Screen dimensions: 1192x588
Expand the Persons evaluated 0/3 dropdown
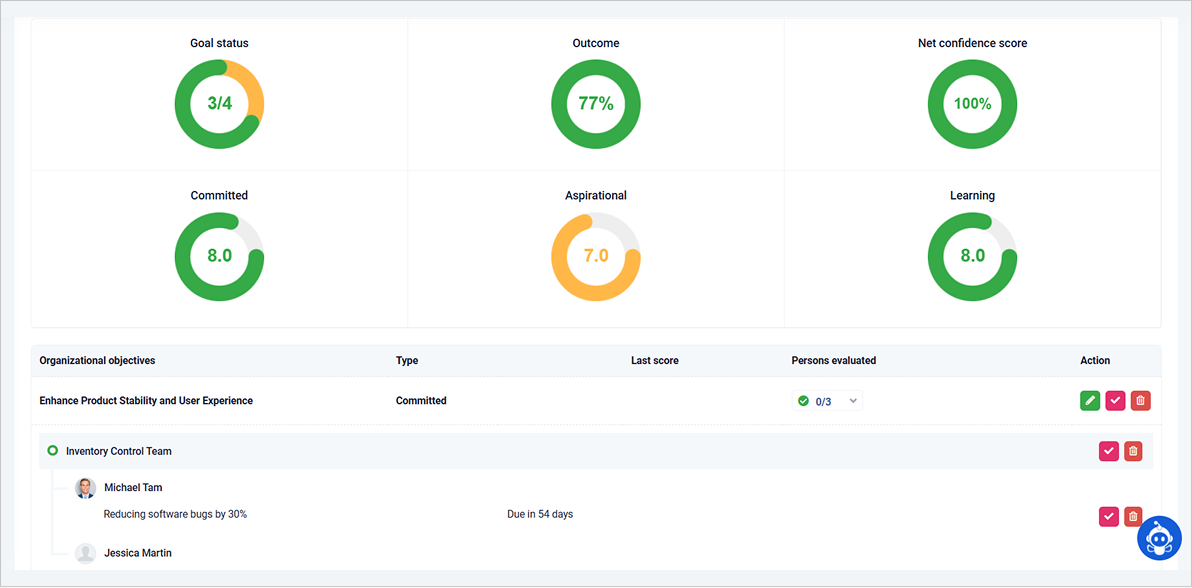pyautogui.click(x=854, y=400)
